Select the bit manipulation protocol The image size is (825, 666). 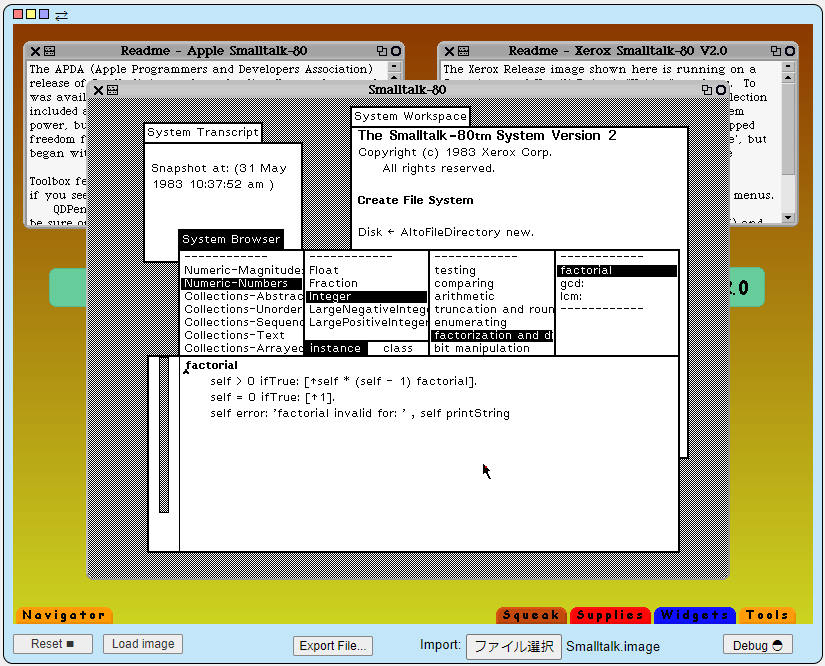[x=492, y=348]
